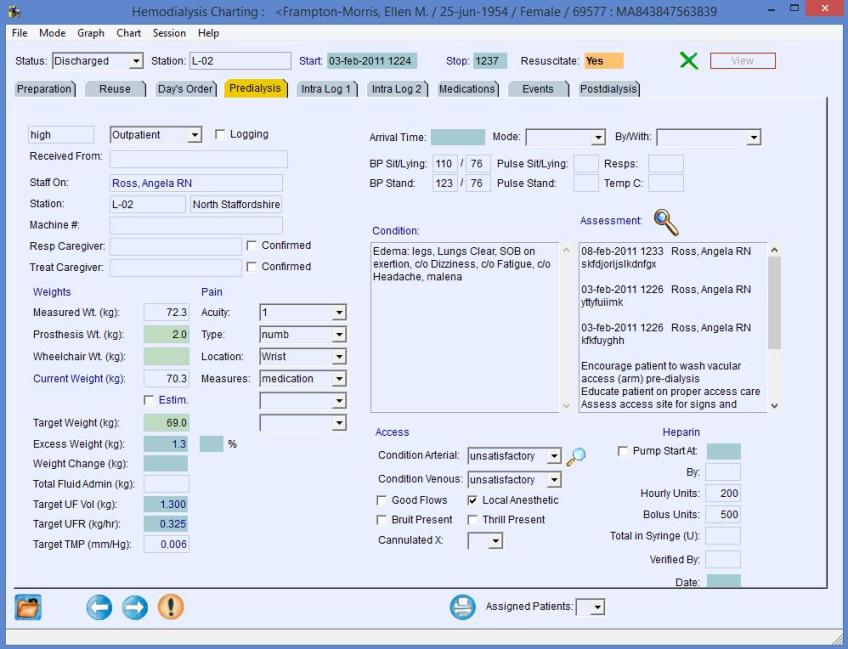Click the View button
848x649 pixels.
(743, 61)
